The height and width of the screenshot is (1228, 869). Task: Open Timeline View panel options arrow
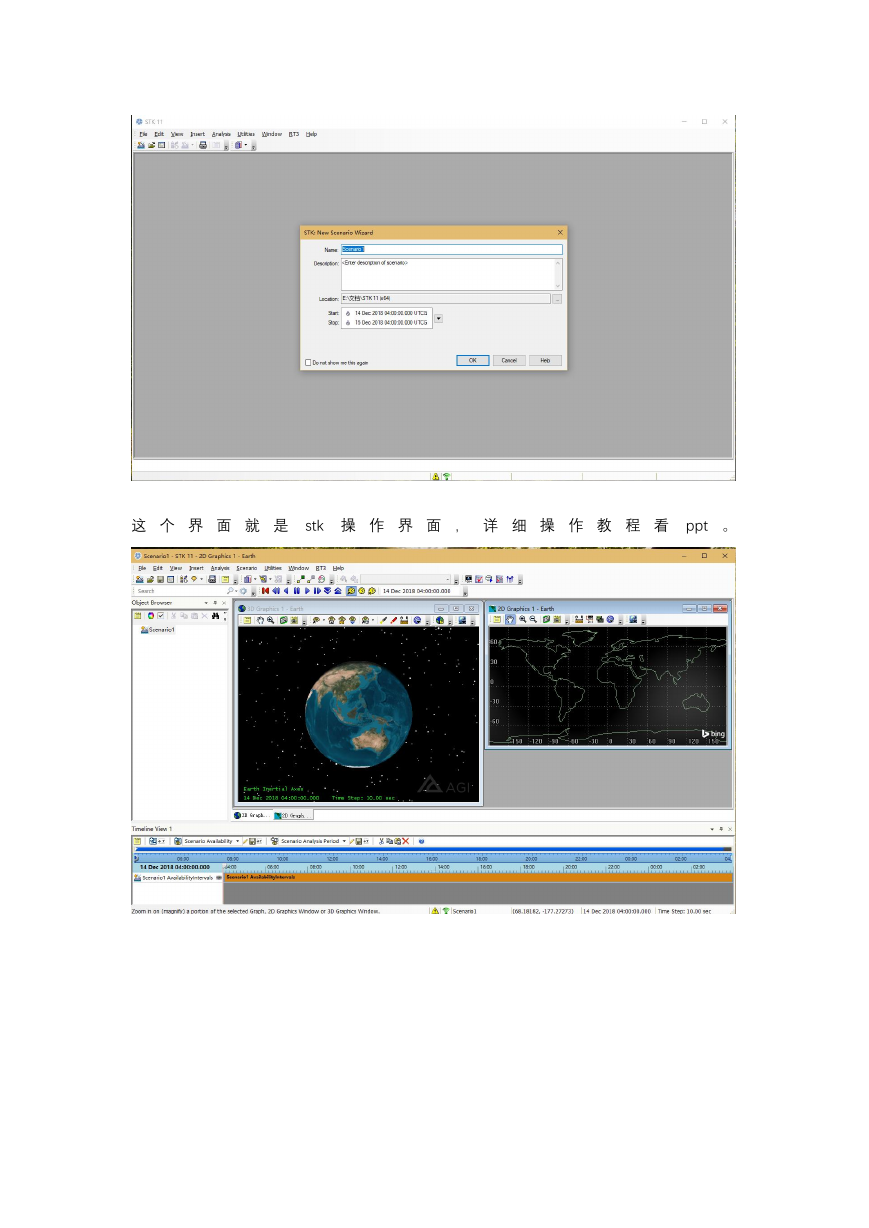point(712,829)
